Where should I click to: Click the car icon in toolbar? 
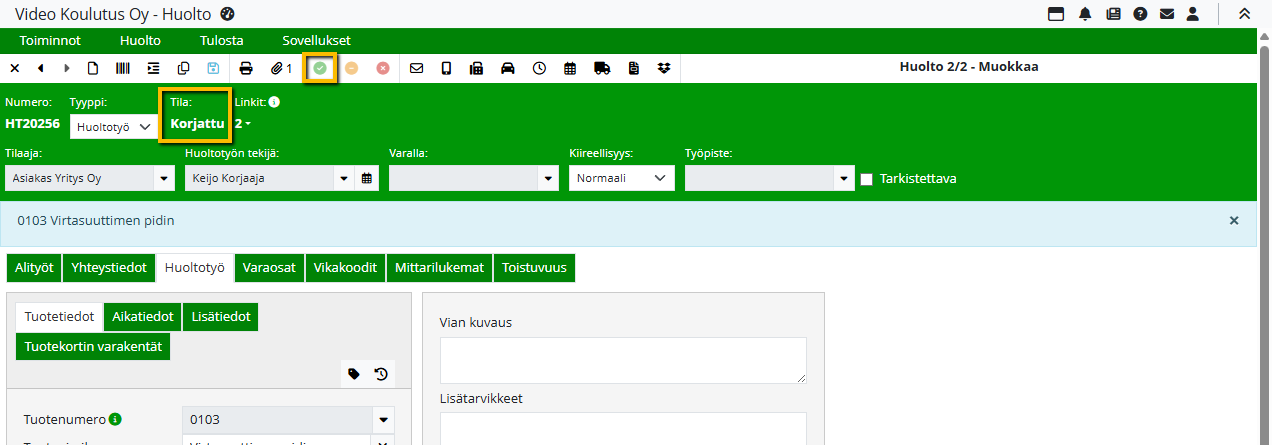pos(508,68)
